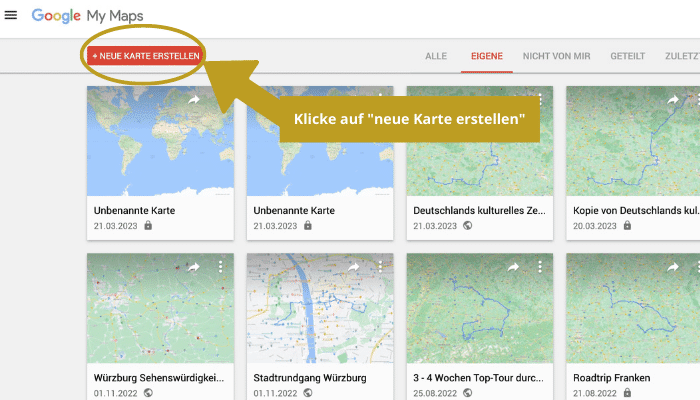Screen dimensions: 700x400
Task: Select the EIGENE tab
Action: pos(487,56)
